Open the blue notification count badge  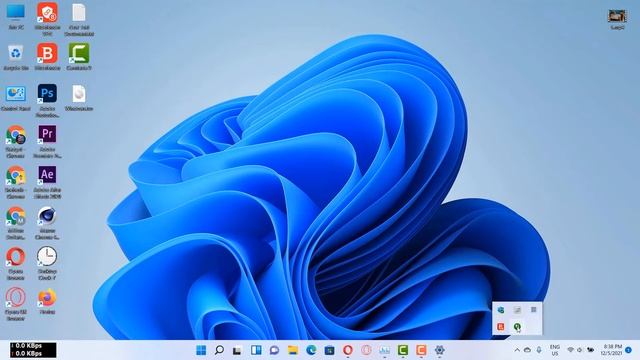pos(629,350)
